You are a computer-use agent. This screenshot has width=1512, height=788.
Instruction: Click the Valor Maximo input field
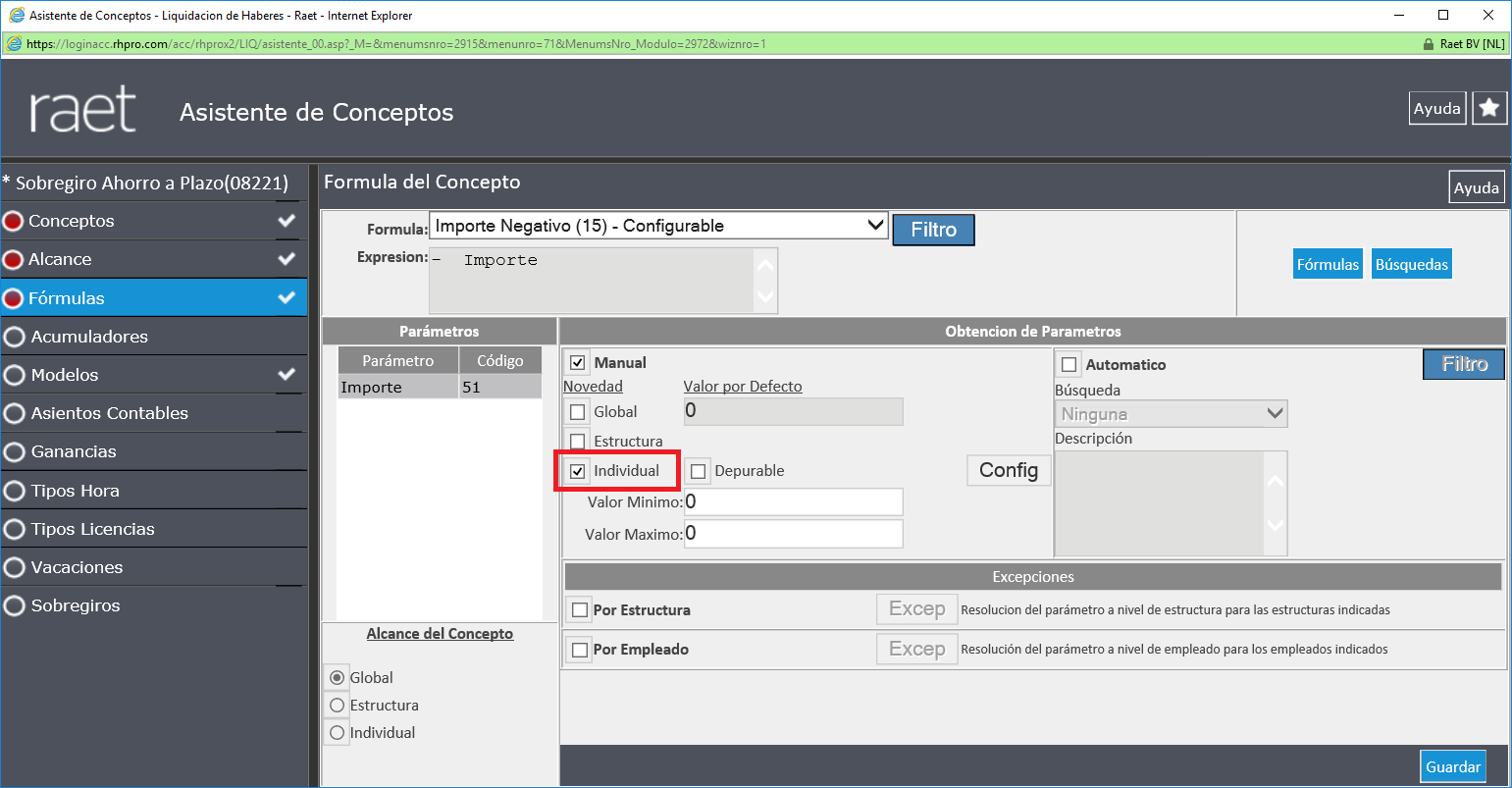click(x=793, y=534)
